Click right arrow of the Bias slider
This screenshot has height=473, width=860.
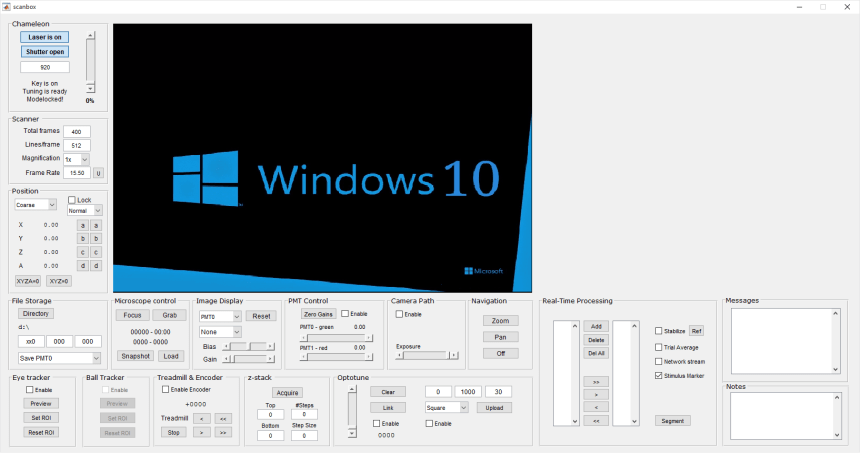270,346
